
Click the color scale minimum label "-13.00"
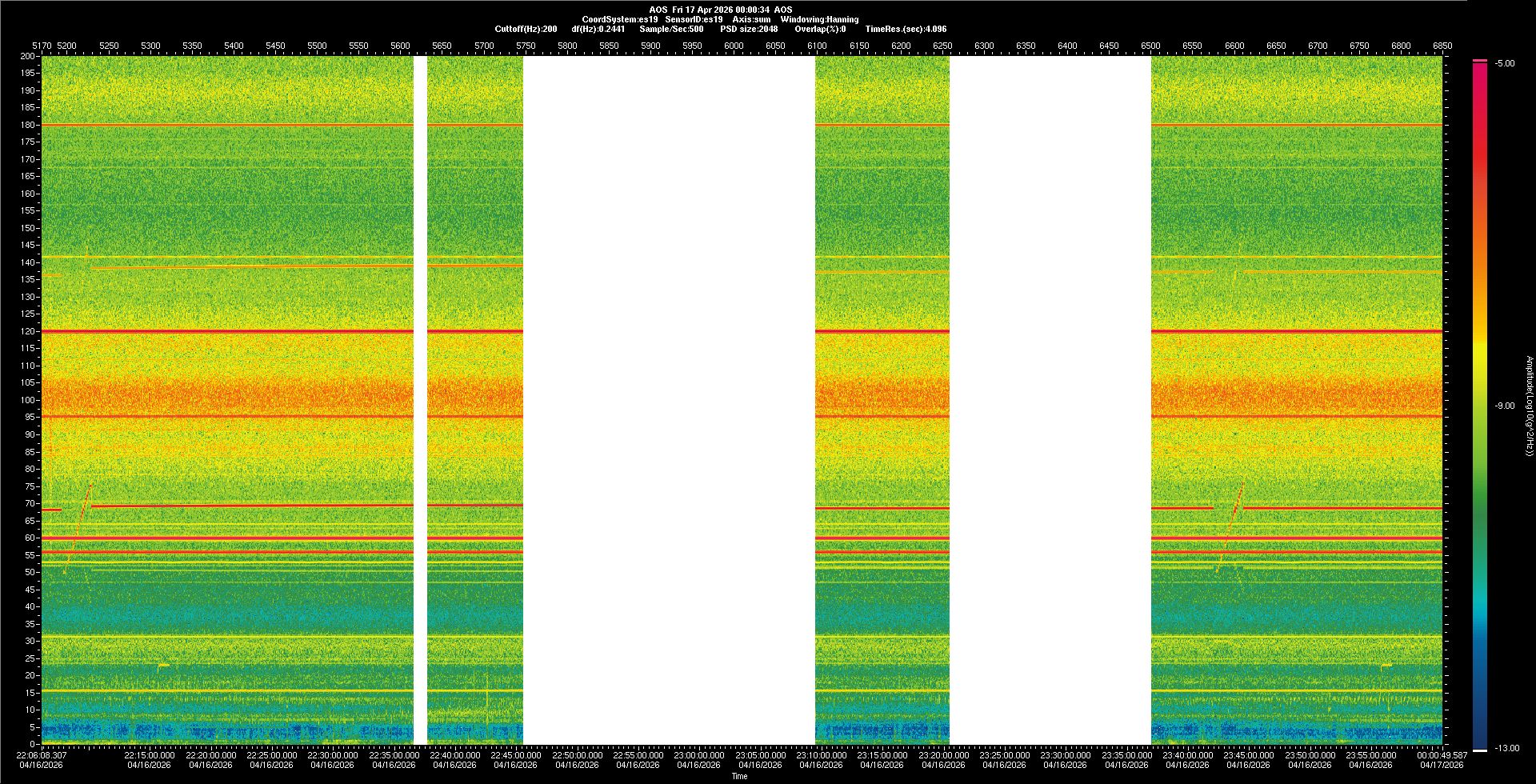coord(1507,748)
